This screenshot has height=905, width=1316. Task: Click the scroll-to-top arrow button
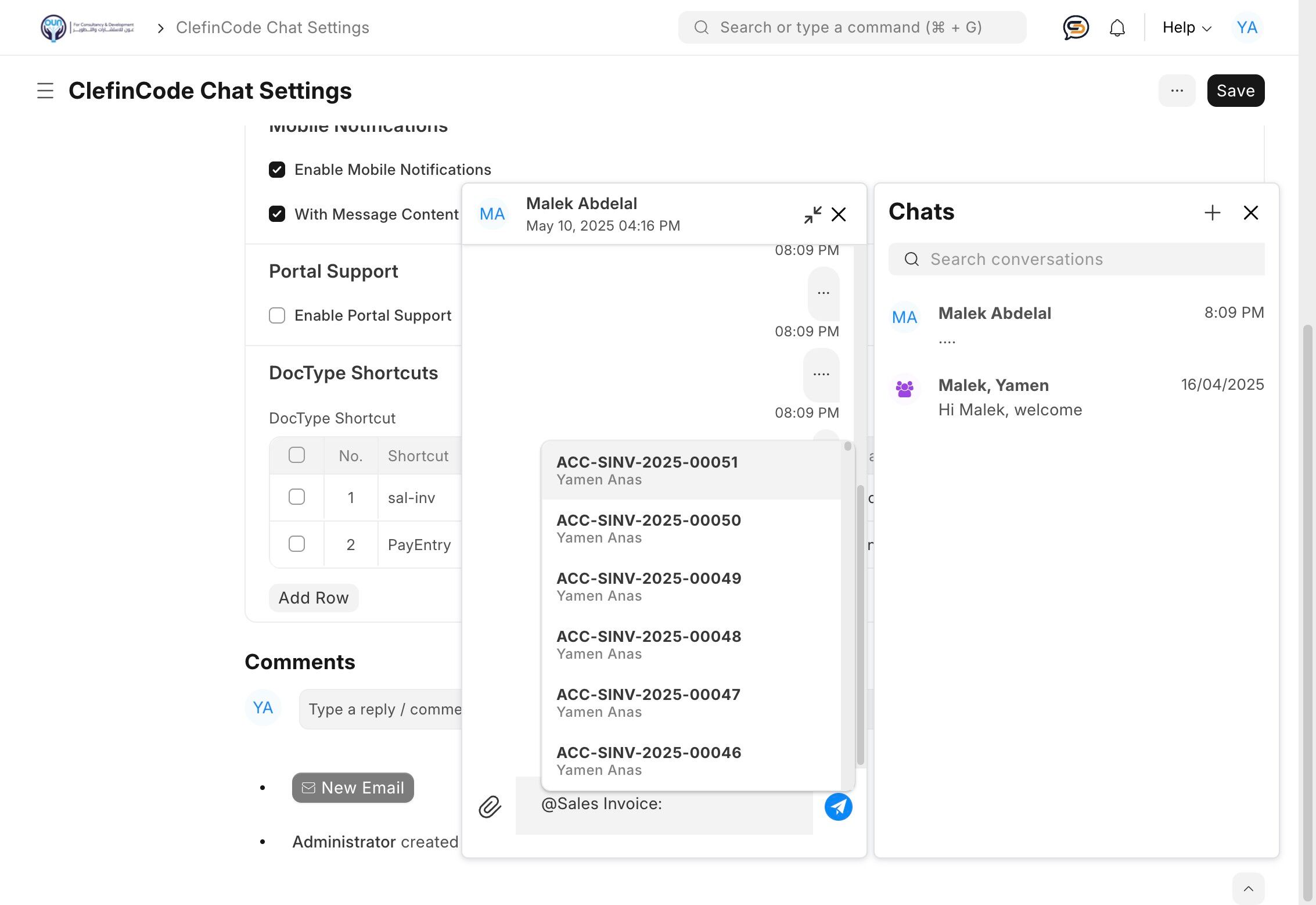[x=1248, y=888]
